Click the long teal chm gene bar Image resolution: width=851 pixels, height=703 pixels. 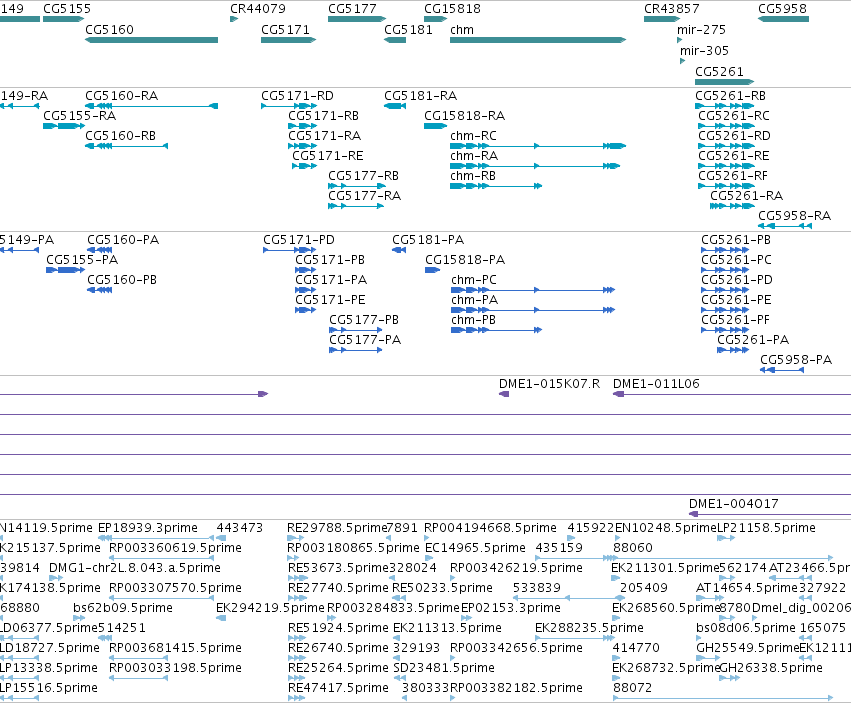click(x=538, y=40)
